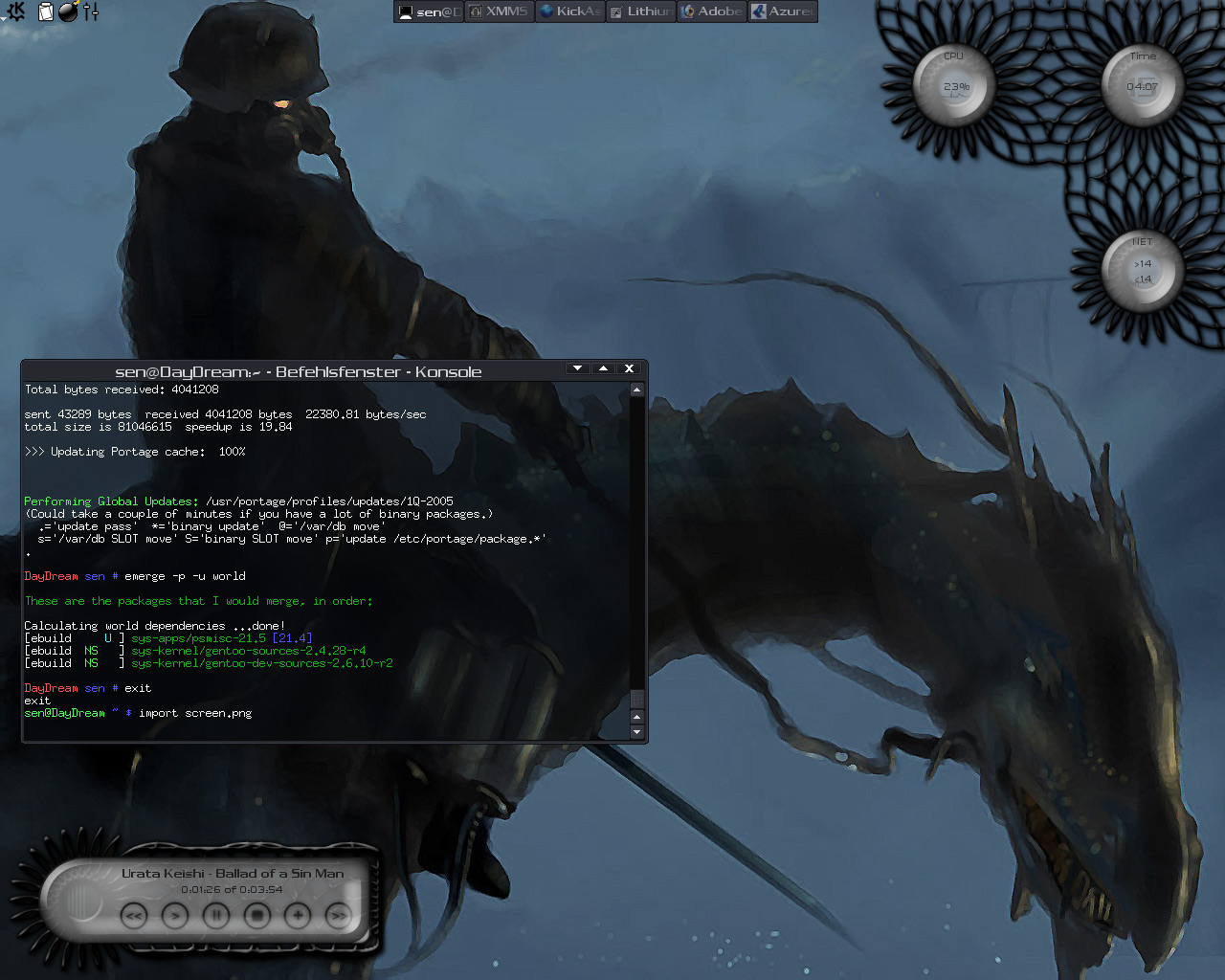Click 'emerge -p -u world' command text
1225x980 pixels.
[185, 576]
